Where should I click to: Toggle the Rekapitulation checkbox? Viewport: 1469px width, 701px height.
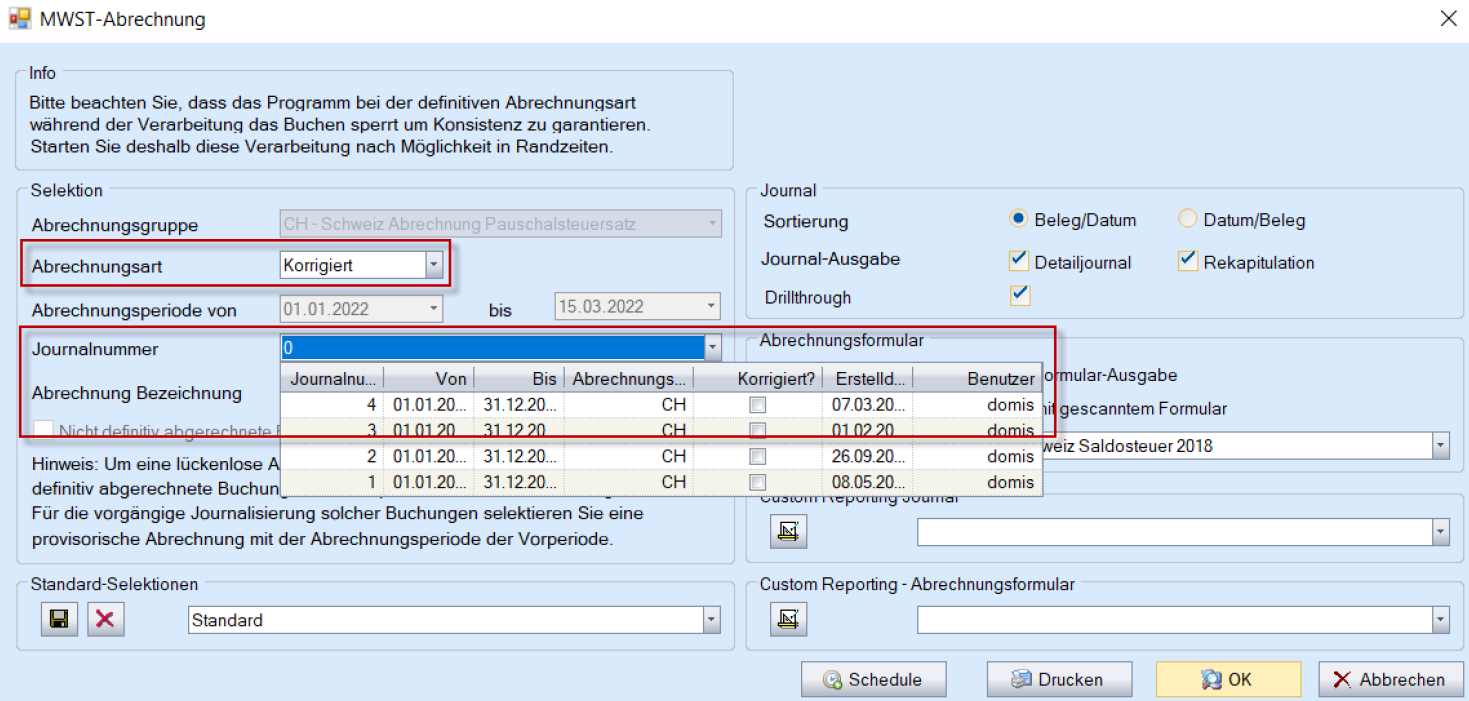(1187, 261)
